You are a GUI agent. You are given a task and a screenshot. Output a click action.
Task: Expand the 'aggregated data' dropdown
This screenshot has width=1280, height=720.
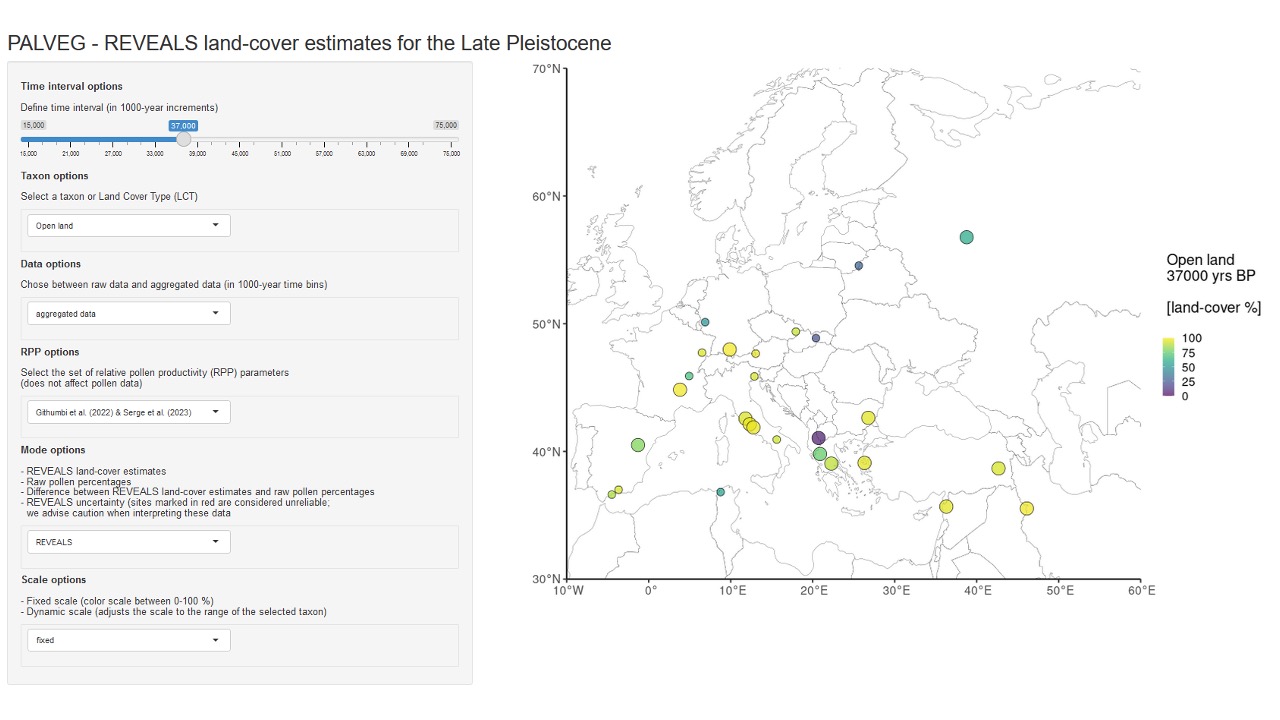pyautogui.click(x=128, y=314)
